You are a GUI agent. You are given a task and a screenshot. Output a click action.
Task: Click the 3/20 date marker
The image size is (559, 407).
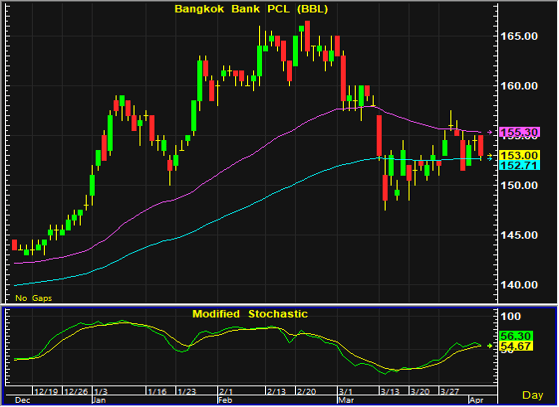click(x=420, y=391)
